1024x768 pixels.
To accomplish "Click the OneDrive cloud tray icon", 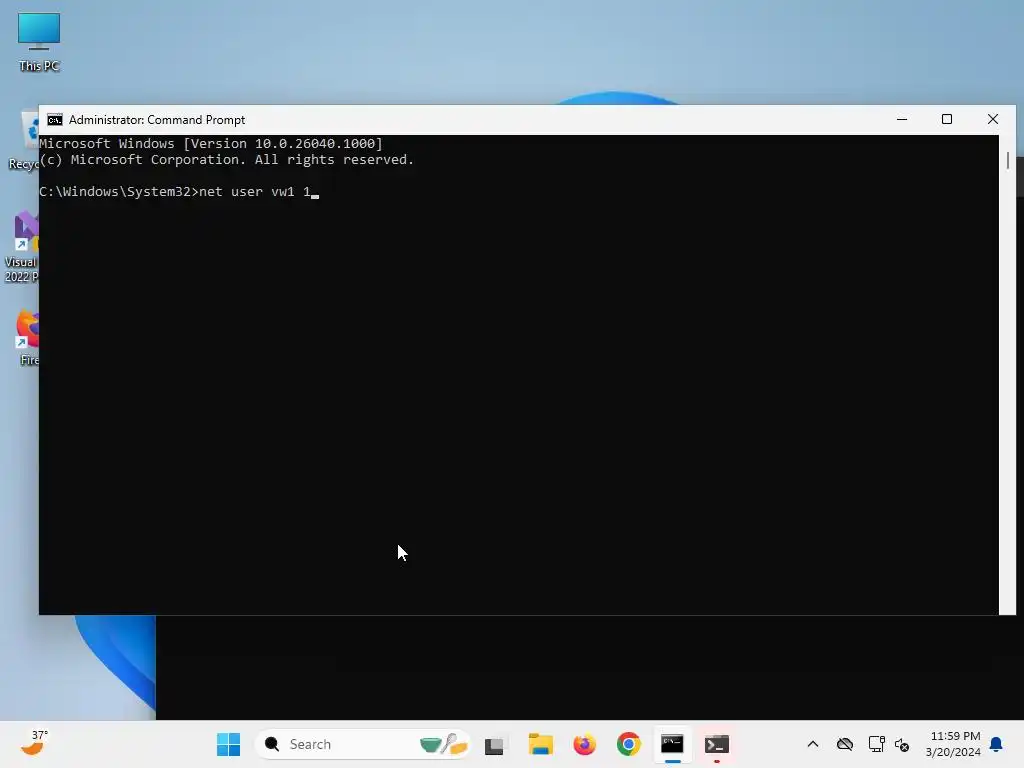I will coord(844,744).
